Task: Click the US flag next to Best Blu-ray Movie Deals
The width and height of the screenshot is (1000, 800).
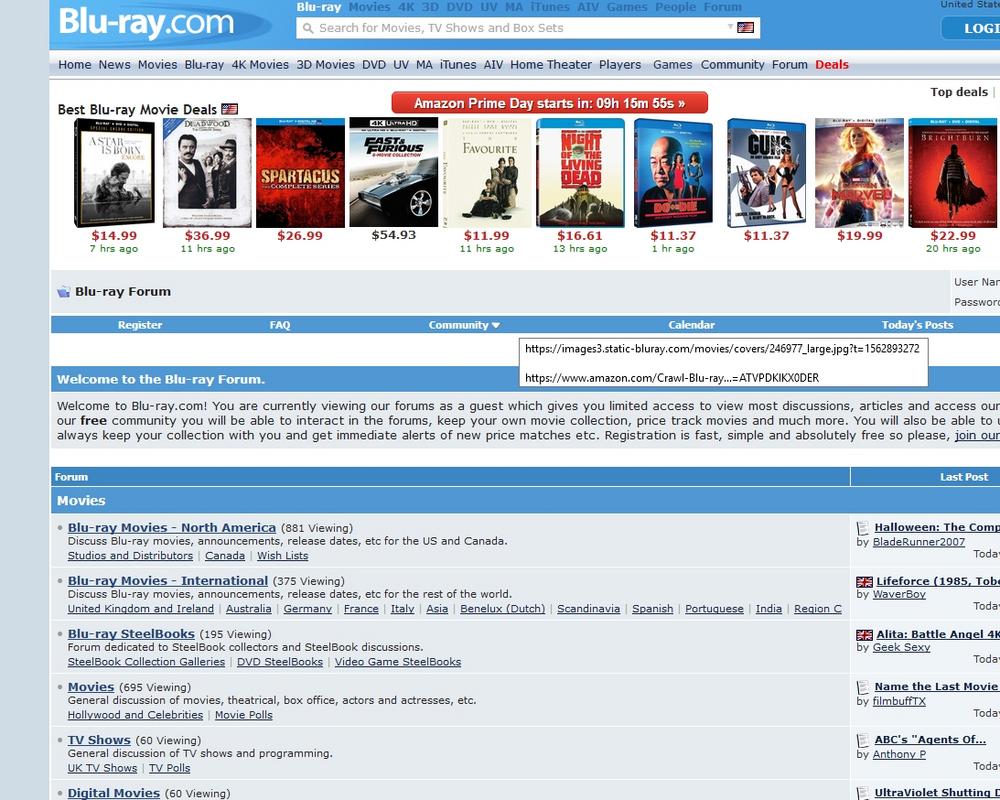Action: tap(230, 109)
